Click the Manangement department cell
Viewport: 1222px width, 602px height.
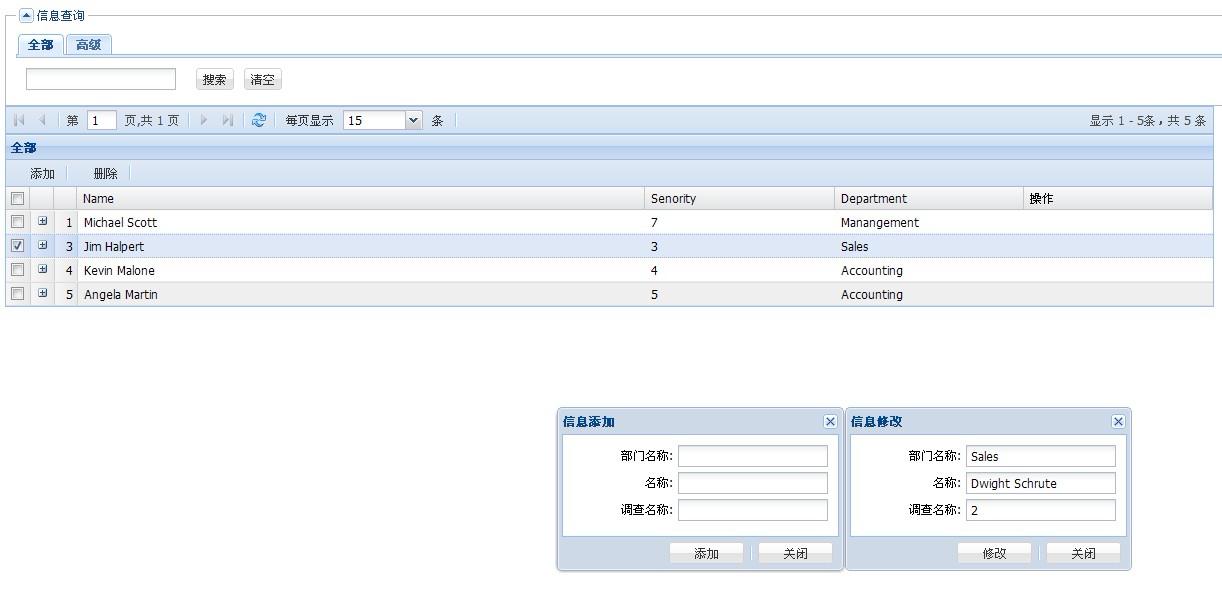(930, 222)
